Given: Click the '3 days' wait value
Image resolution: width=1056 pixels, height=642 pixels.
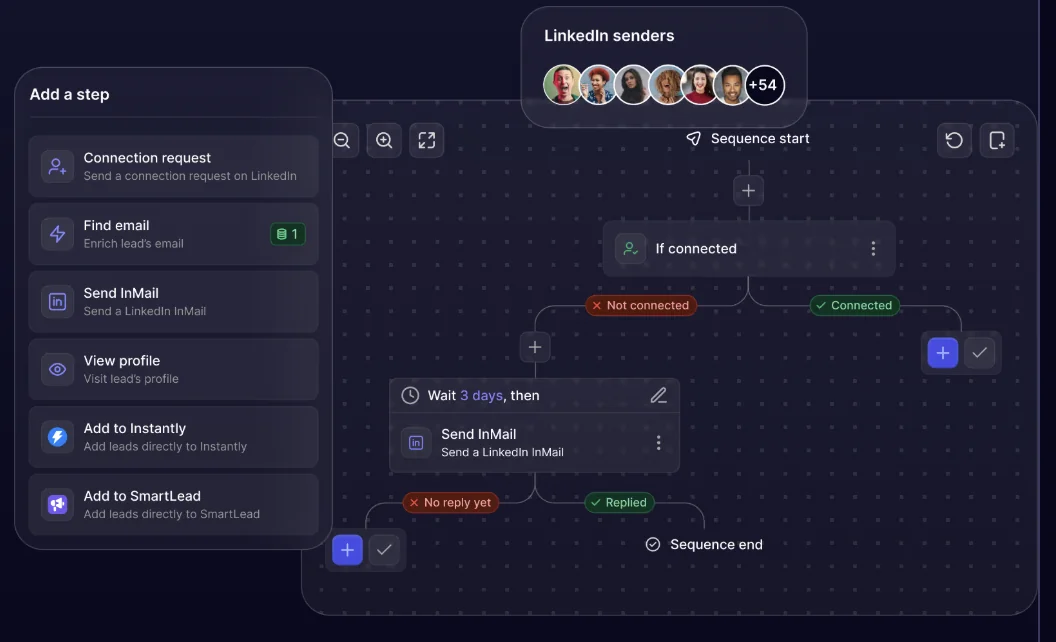Looking at the screenshot, I should (481, 395).
